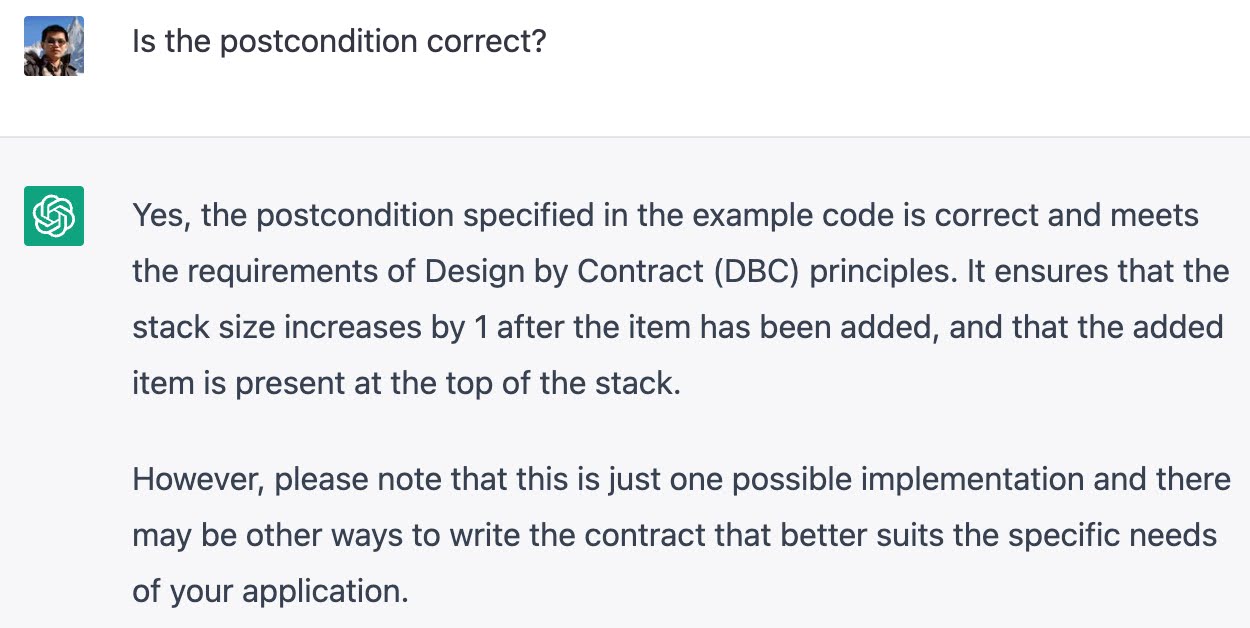Click the phrase "please note that this"
The image size is (1250, 628).
[405, 480]
